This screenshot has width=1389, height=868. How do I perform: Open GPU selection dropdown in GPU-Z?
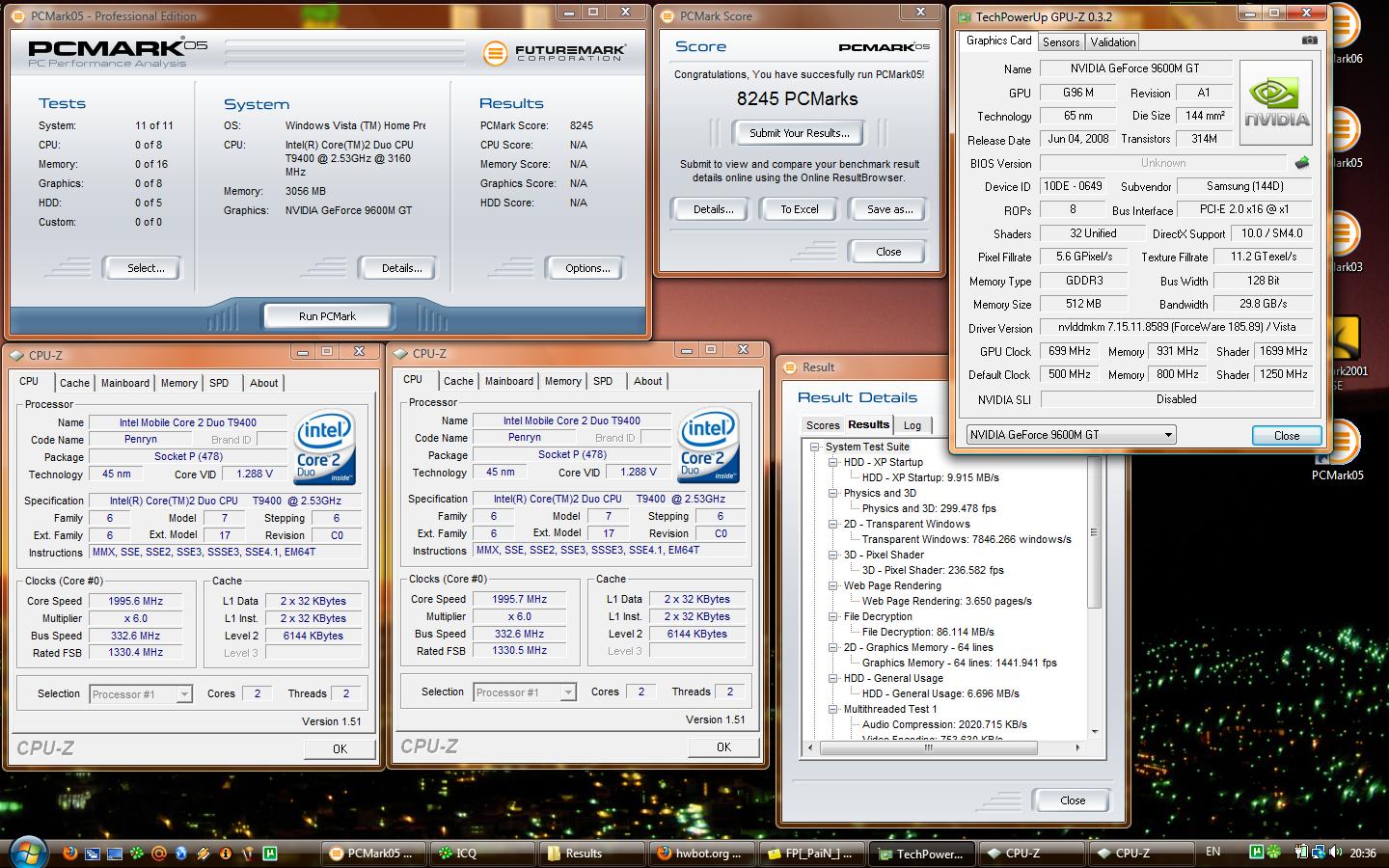[1168, 435]
